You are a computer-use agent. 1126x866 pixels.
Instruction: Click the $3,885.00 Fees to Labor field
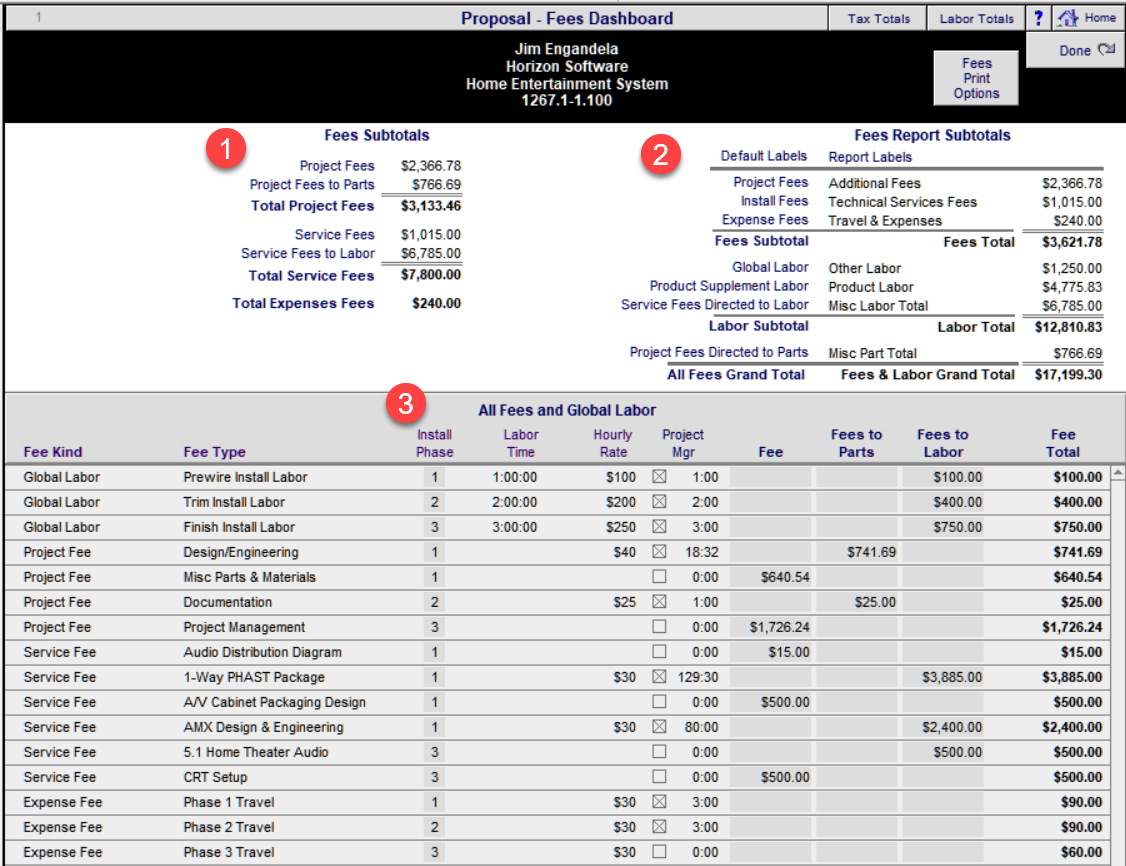pyautogui.click(x=943, y=677)
